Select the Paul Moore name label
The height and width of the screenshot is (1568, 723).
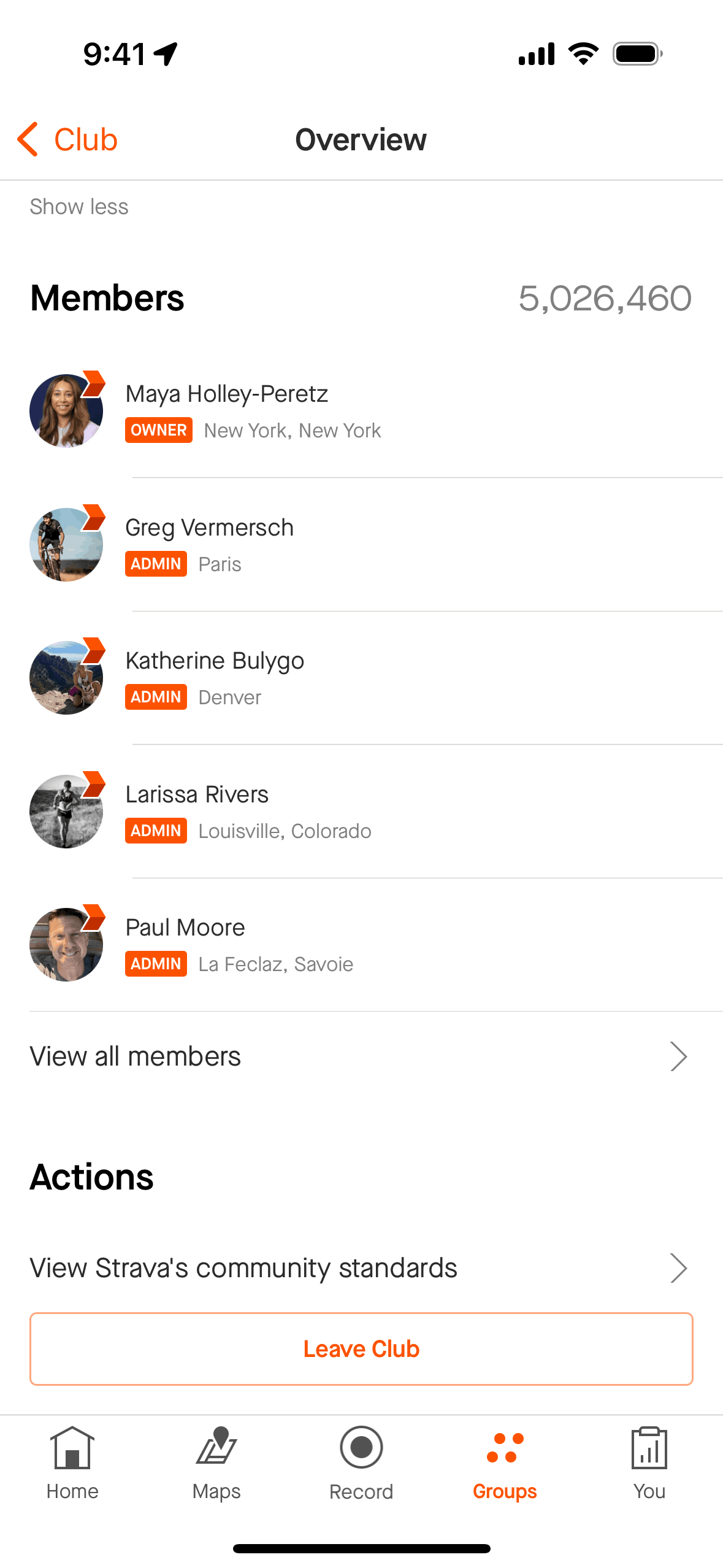[185, 928]
